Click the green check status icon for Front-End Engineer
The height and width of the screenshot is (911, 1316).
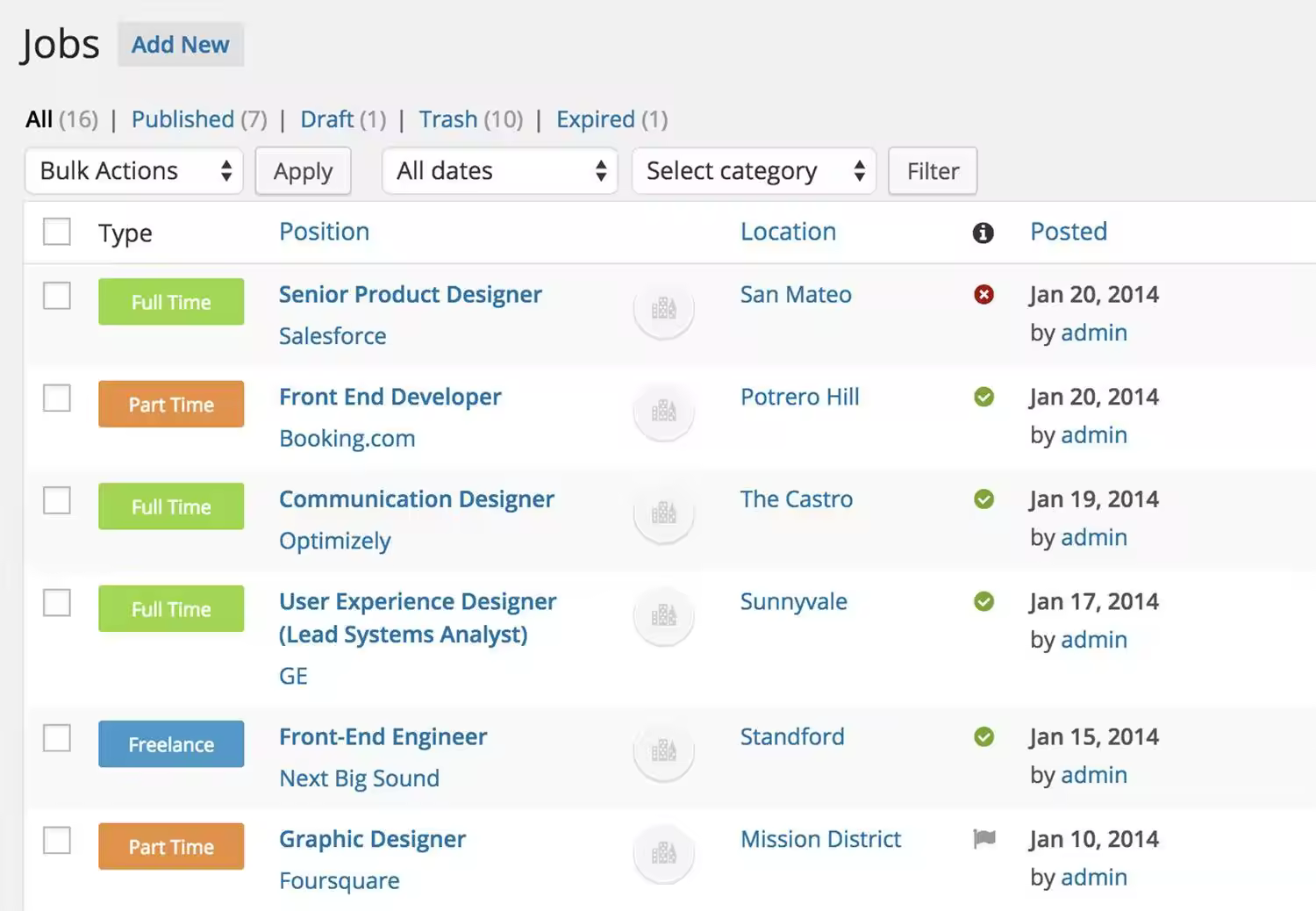coord(983,737)
